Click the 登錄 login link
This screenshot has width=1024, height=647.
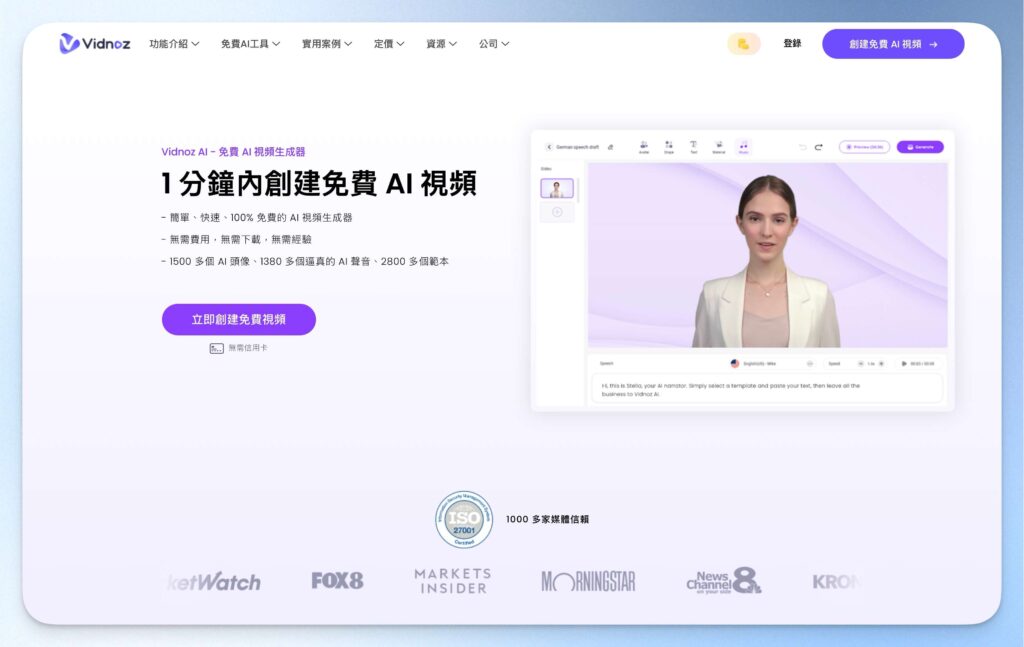(x=792, y=43)
